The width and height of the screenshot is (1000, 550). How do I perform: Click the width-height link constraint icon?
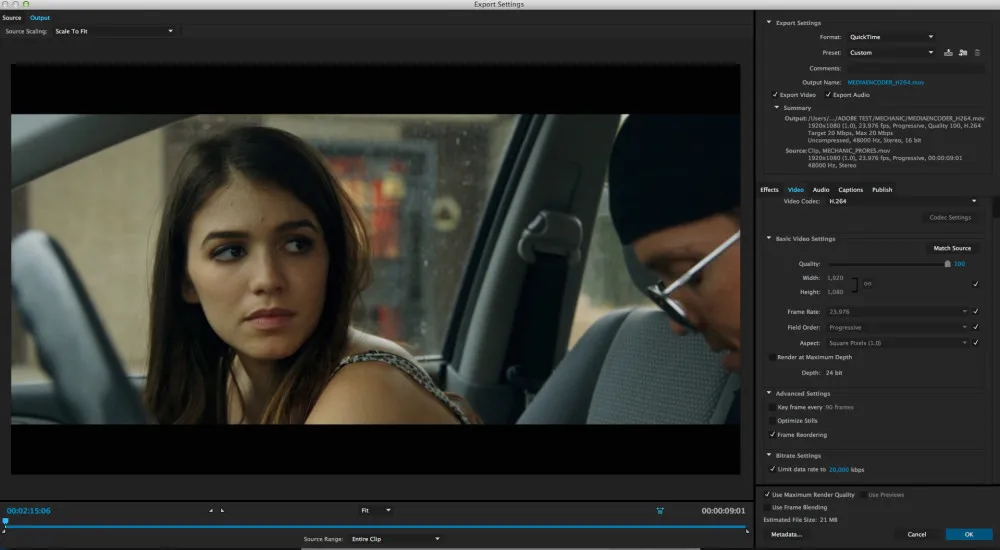point(867,284)
